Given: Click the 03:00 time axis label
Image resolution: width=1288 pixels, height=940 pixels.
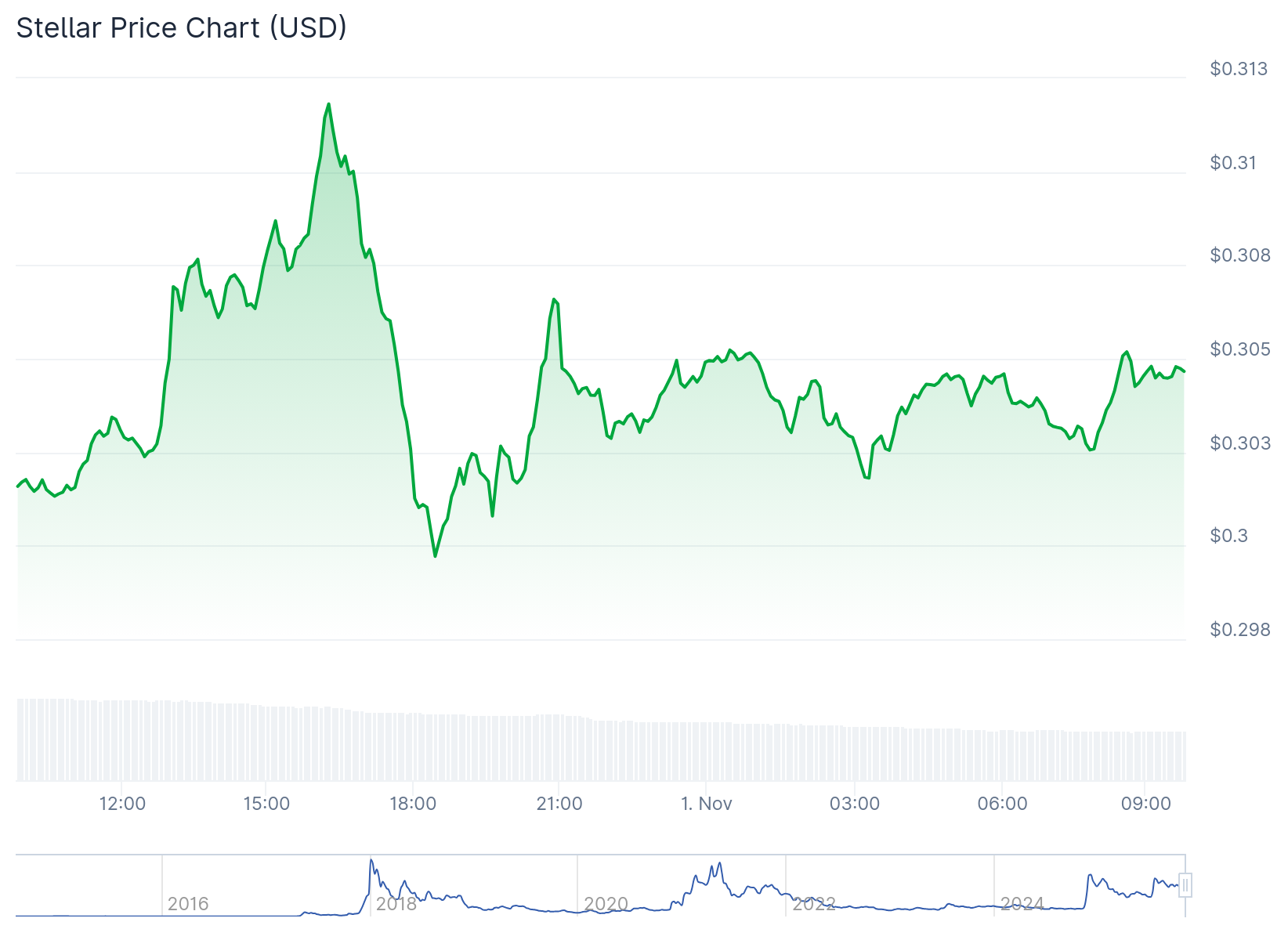Looking at the screenshot, I should click(x=855, y=804).
